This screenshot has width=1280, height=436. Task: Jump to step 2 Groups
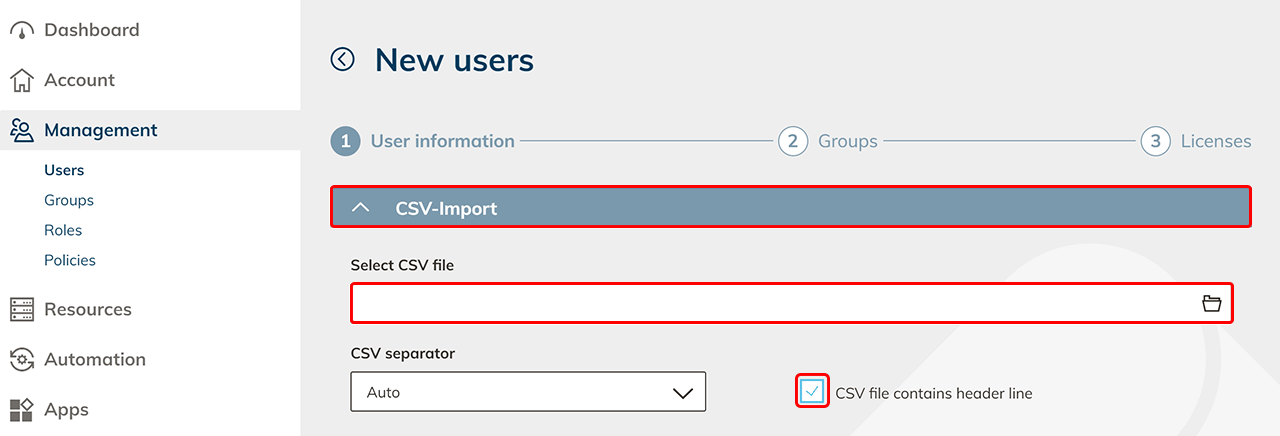pos(828,141)
